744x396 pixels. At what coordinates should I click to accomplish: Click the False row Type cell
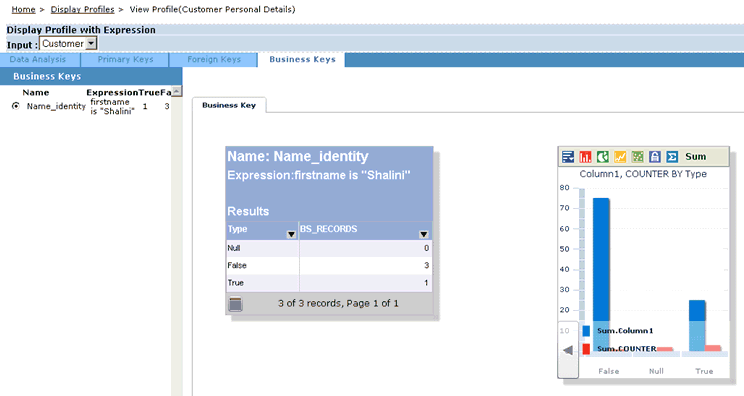(x=262, y=266)
